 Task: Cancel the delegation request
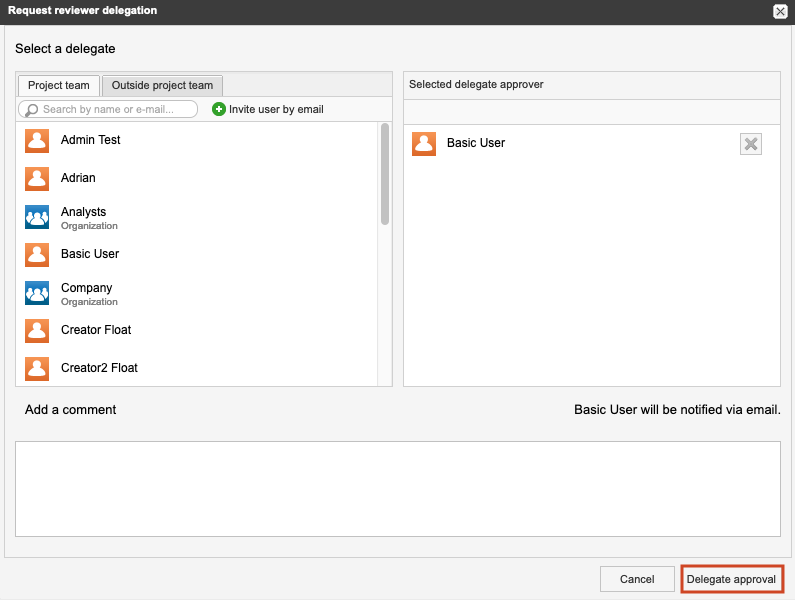tap(637, 579)
